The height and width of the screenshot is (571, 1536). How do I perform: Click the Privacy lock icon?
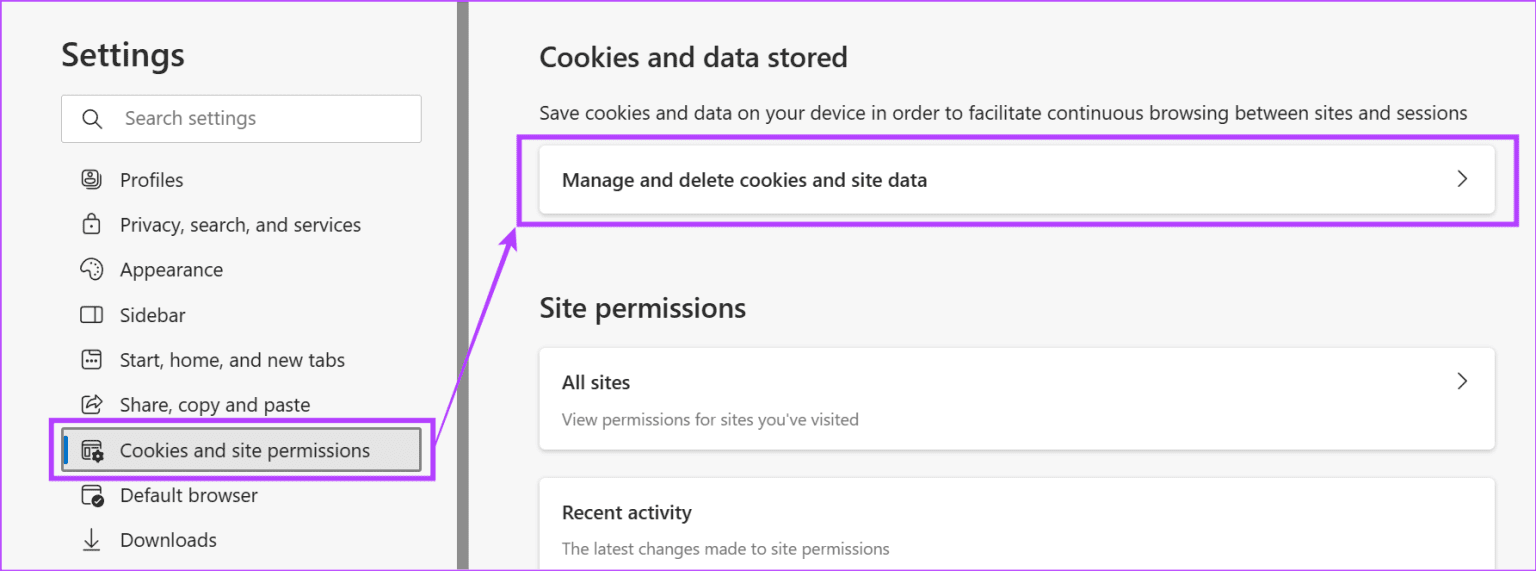(x=91, y=225)
